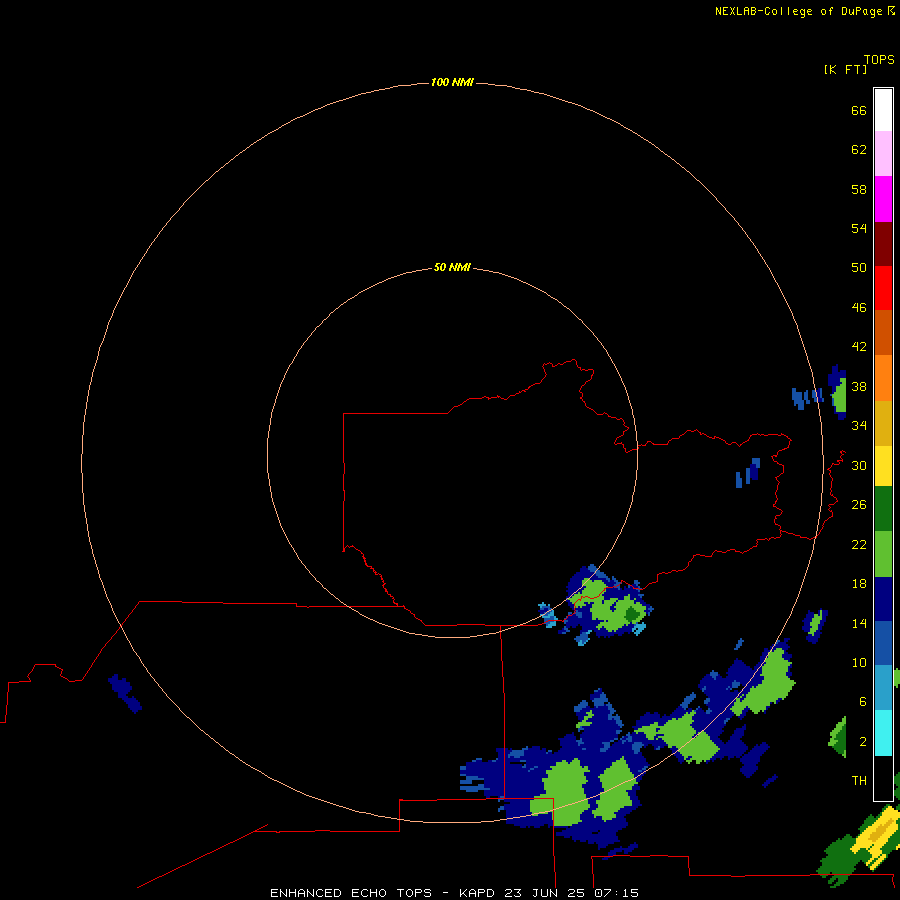Click the 62 legend value
The image size is (900, 900).
pyautogui.click(x=859, y=150)
